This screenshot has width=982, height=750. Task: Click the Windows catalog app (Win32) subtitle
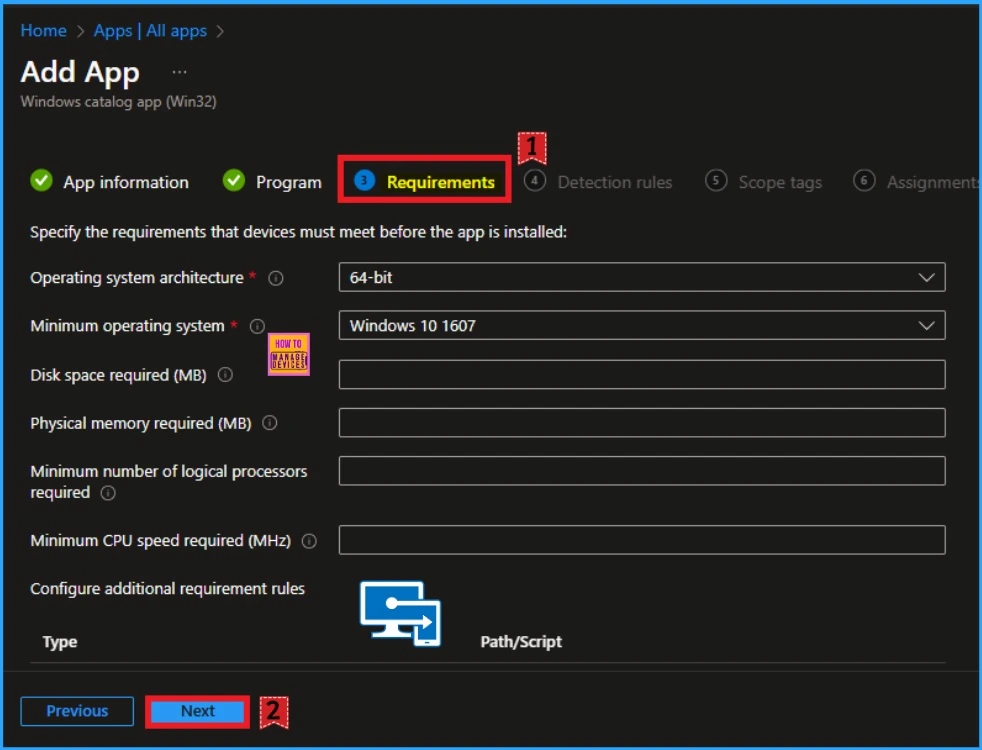point(118,101)
